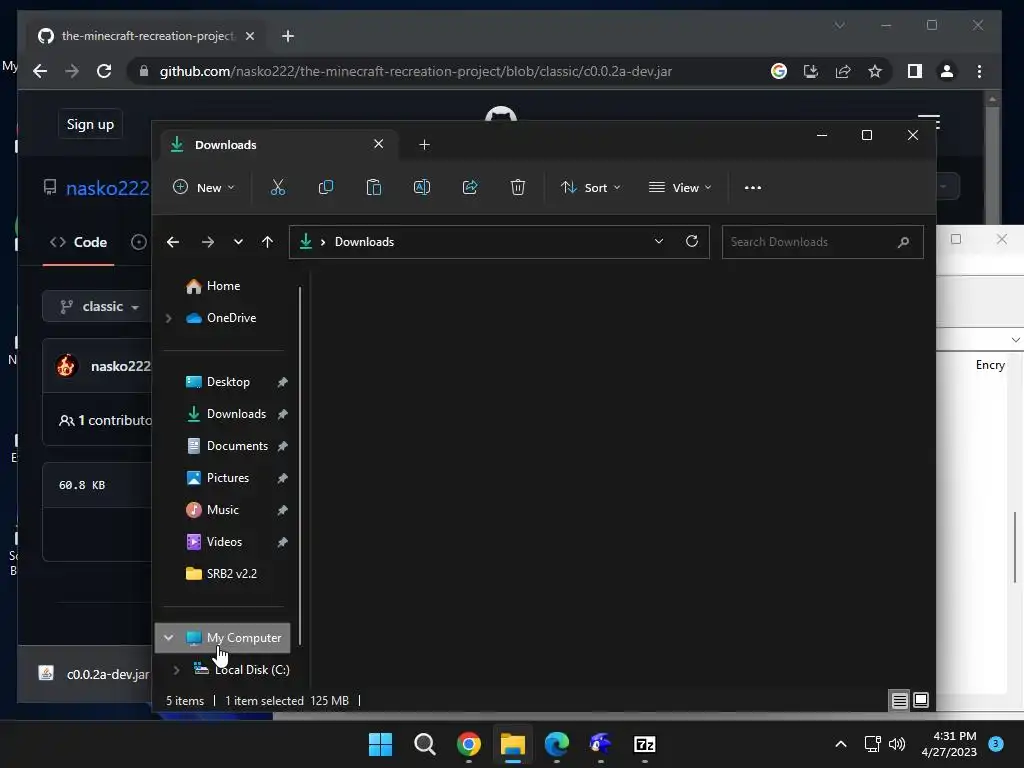This screenshot has height=768, width=1024.
Task: Click the Delete trash icon in File Explorer
Action: click(517, 187)
